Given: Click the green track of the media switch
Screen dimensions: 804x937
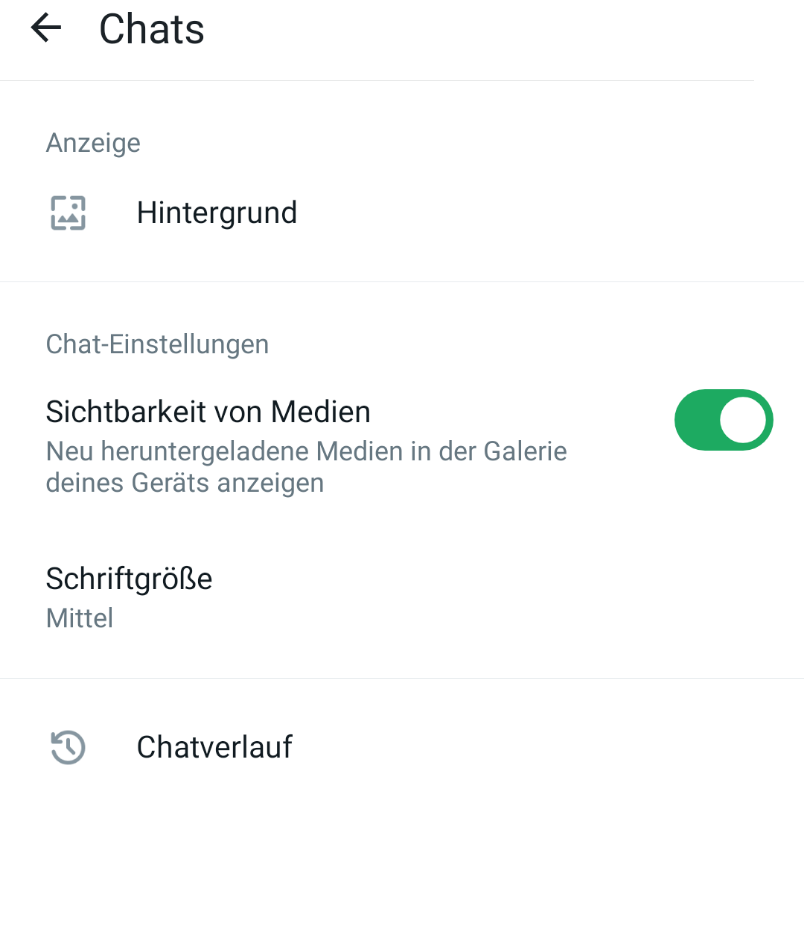Looking at the screenshot, I should [694, 420].
